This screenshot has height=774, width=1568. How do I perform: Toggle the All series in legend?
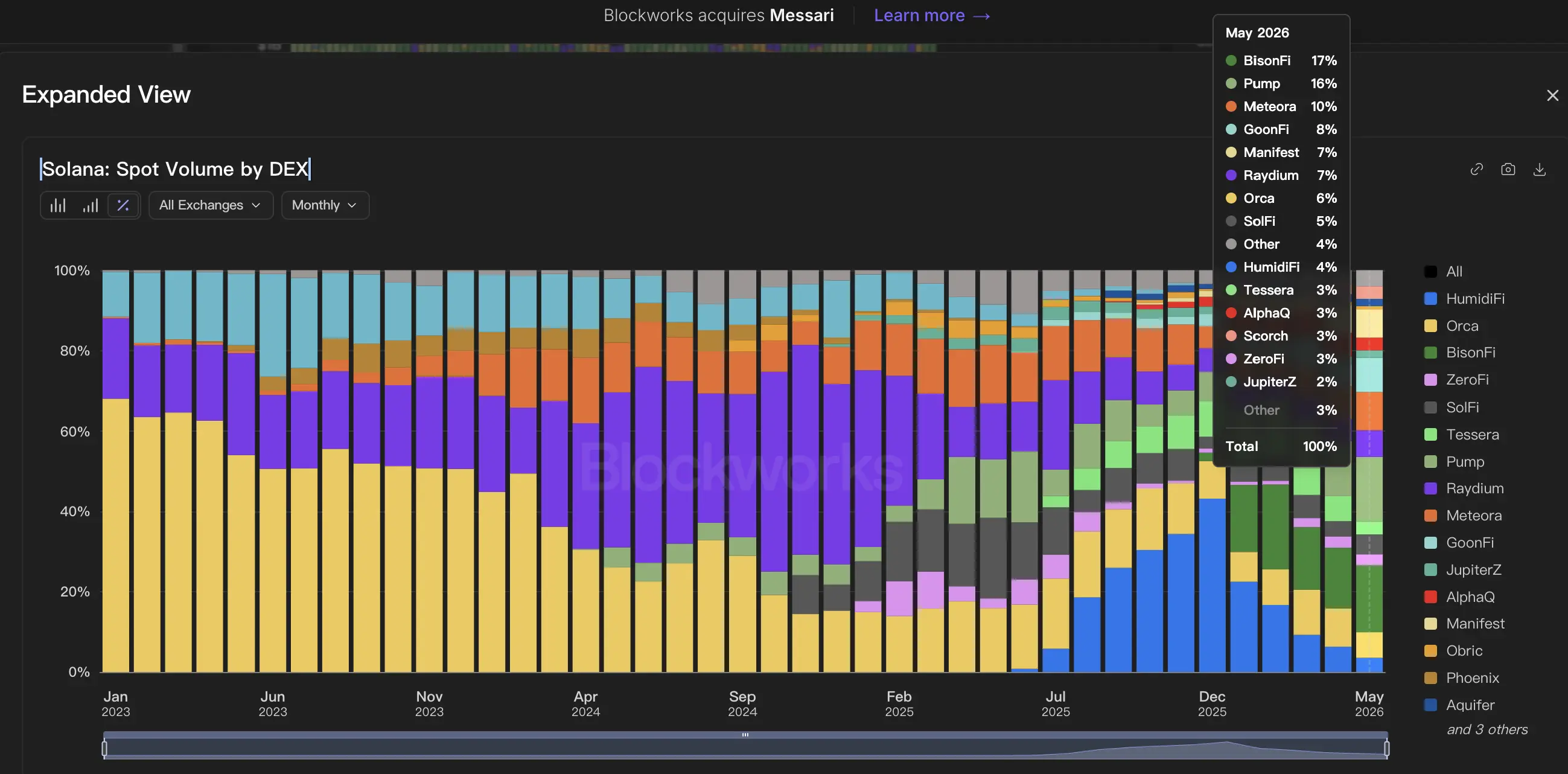tap(1443, 272)
